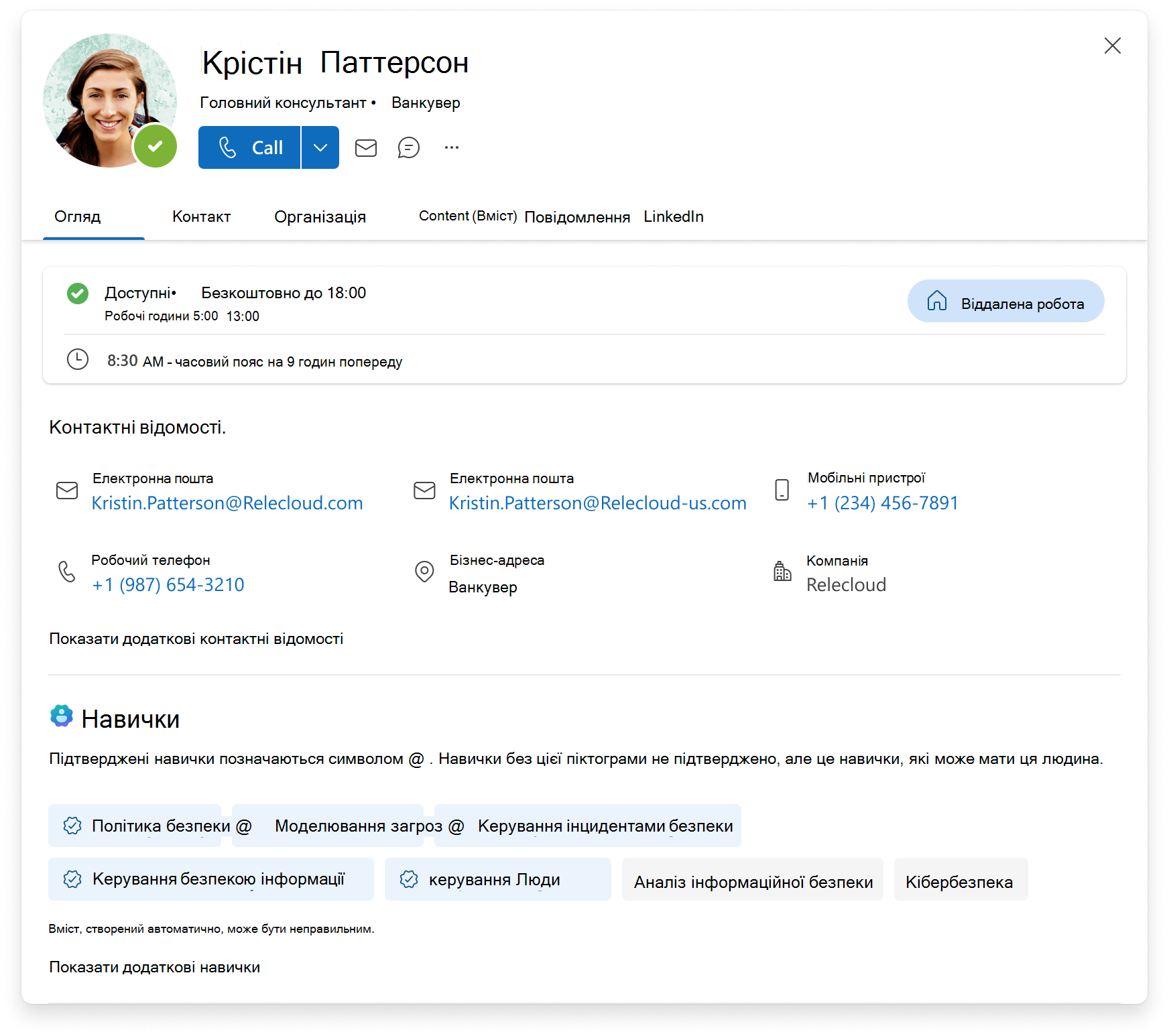The image size is (1169, 1036).
Task: Open the more options ellipsis menu
Action: (452, 147)
